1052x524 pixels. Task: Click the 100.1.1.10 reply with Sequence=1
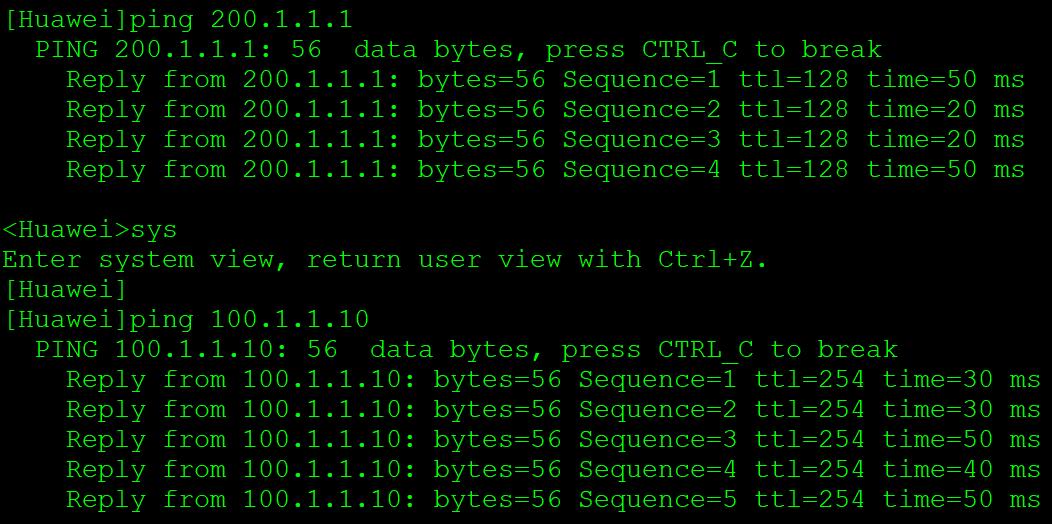coord(553,380)
